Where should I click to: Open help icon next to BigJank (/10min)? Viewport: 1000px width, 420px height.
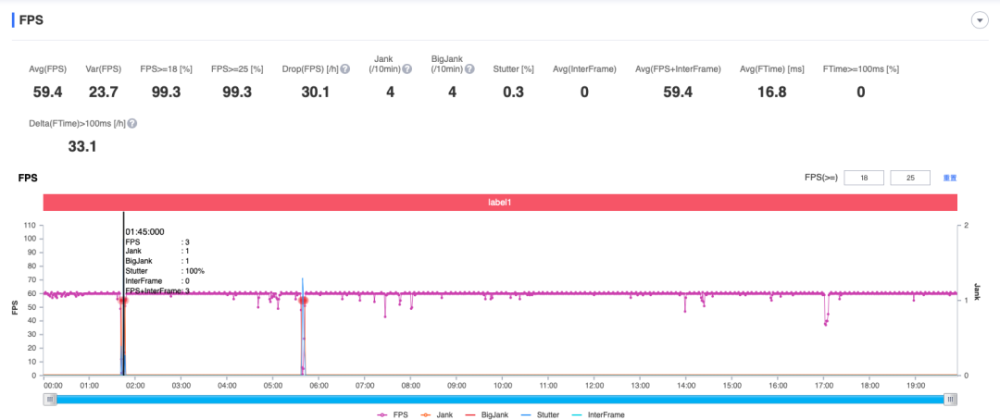point(469,69)
